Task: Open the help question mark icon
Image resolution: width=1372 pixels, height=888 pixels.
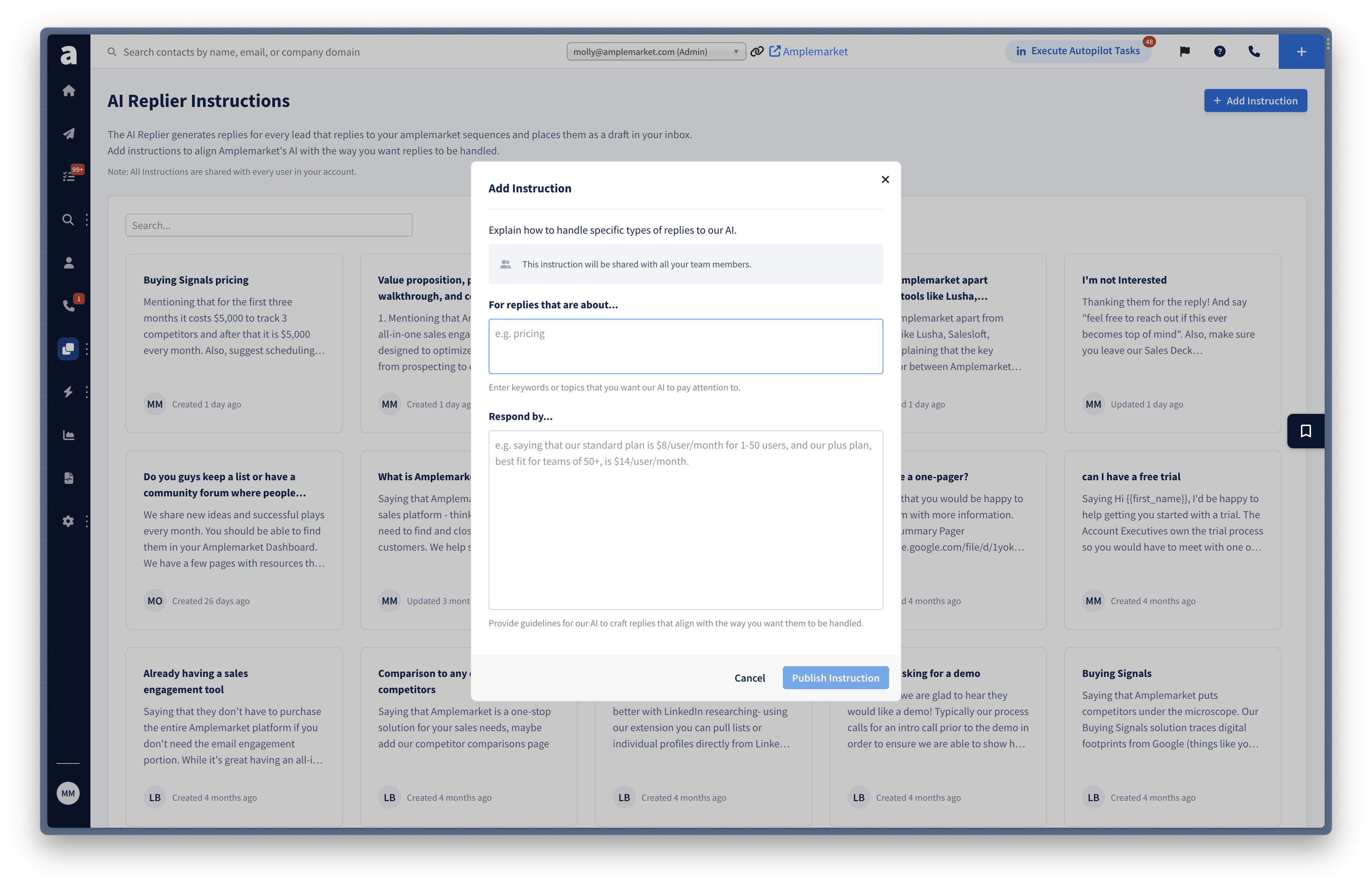Action: coord(1219,51)
